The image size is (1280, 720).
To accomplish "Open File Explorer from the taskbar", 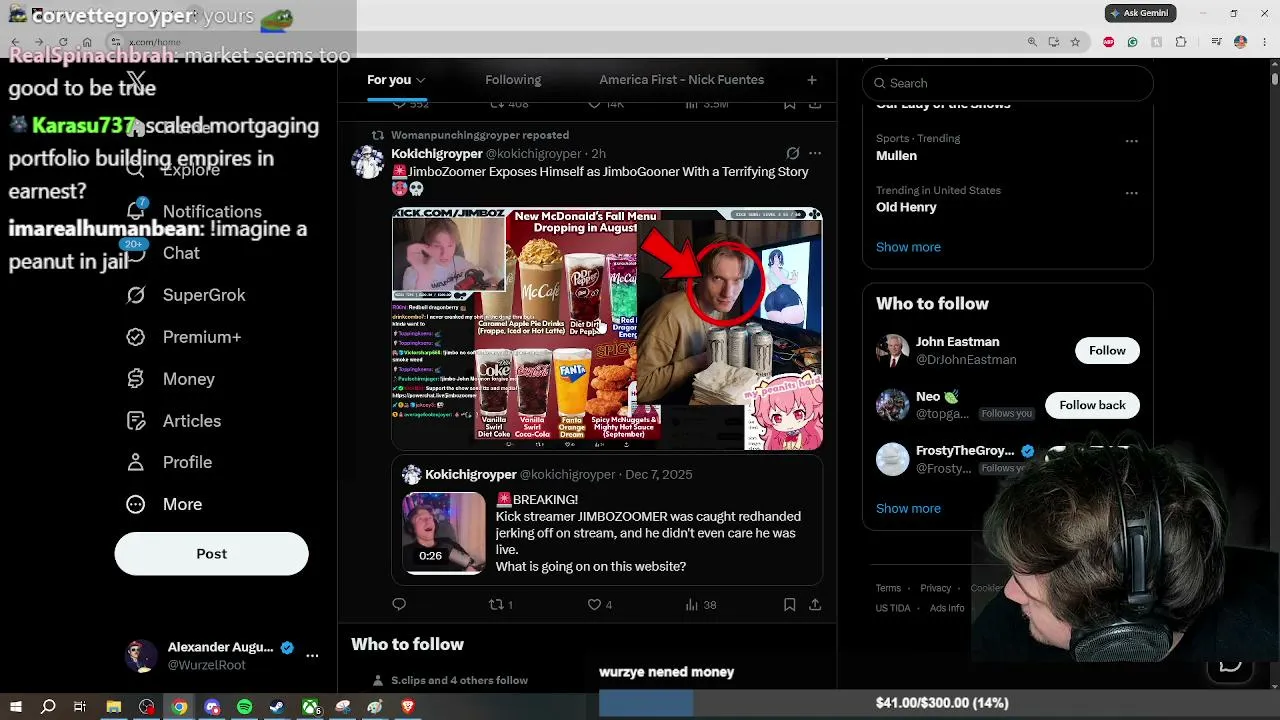I will 114,707.
